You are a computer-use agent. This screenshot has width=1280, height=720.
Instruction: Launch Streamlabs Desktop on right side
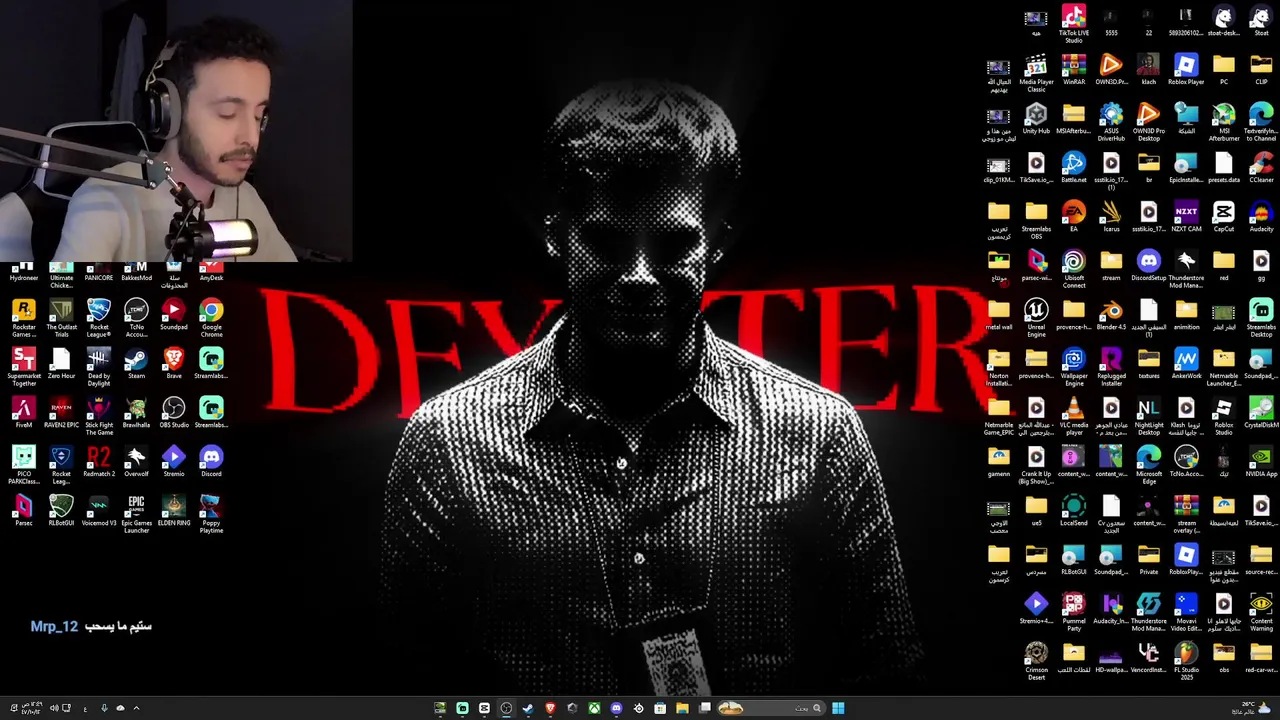click(1261, 318)
